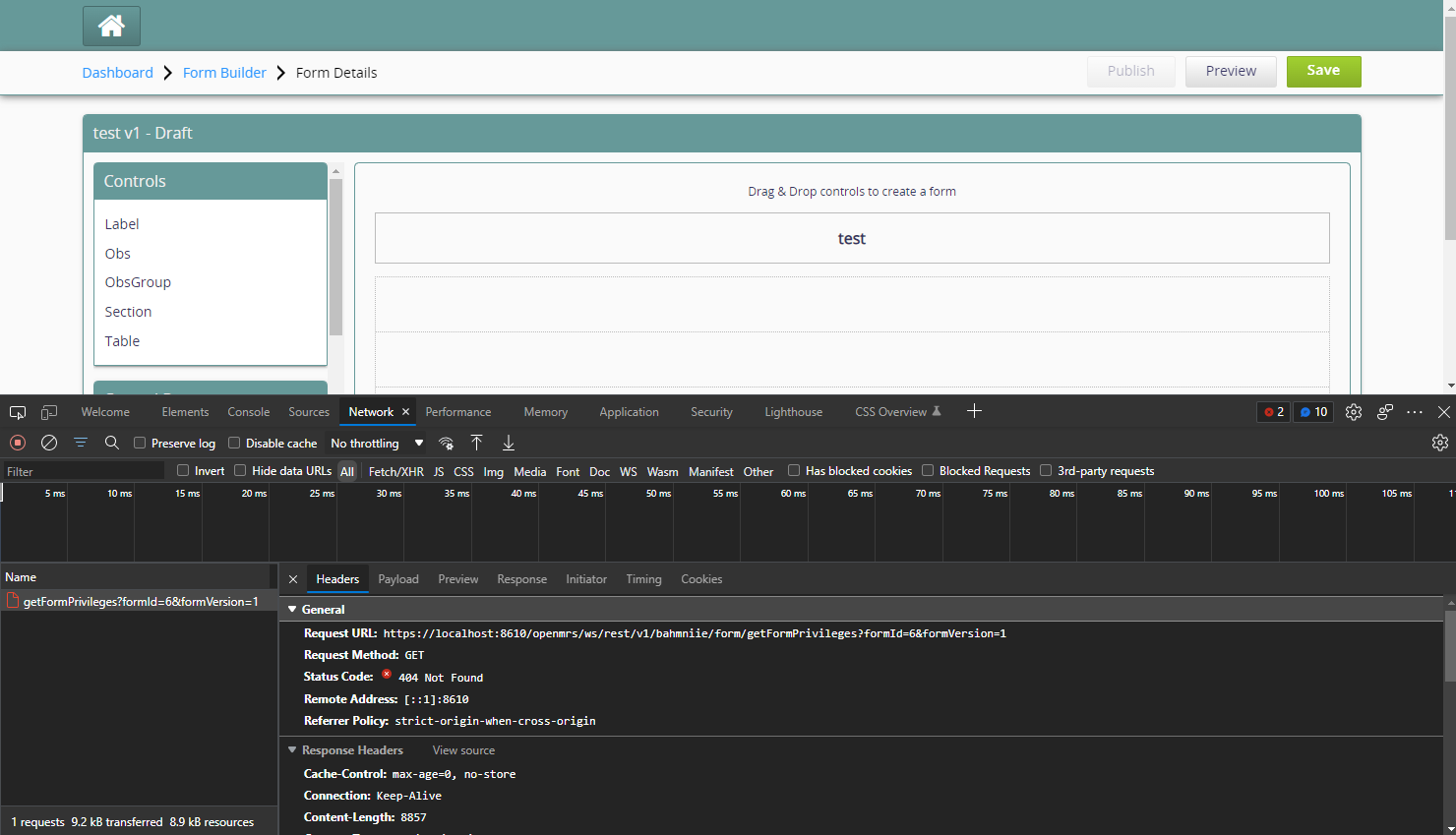The image size is (1456, 835).
Task: Select the Table control
Action: pos(122,341)
